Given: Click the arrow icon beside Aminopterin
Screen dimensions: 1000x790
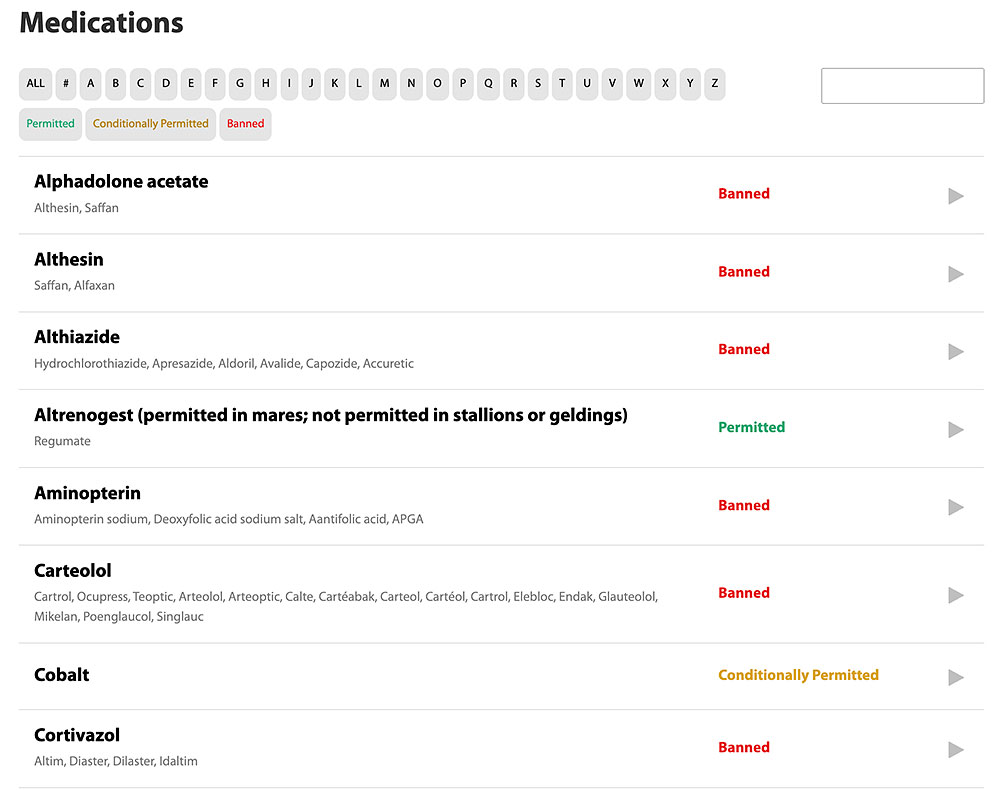Looking at the screenshot, I should [955, 507].
